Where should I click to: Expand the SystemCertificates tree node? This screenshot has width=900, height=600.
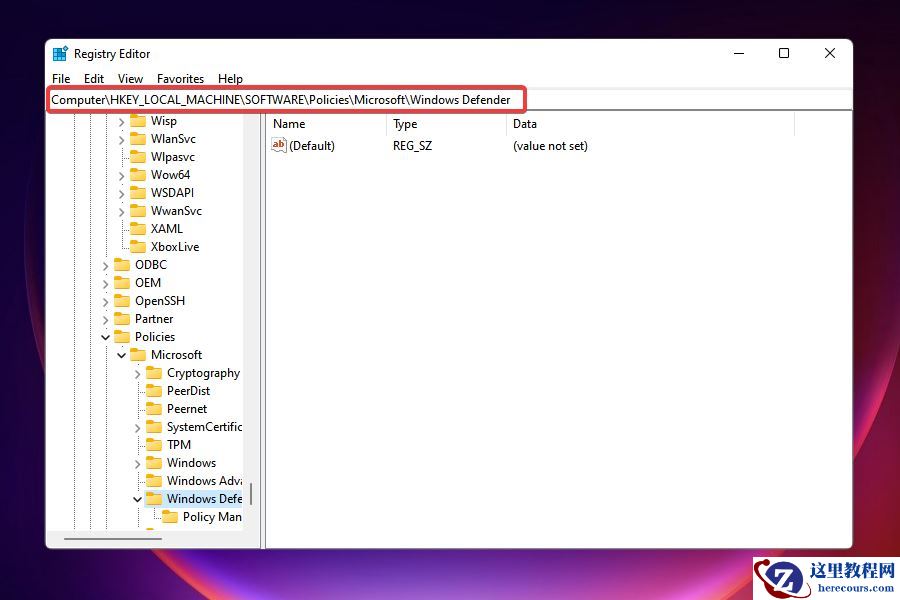138,426
